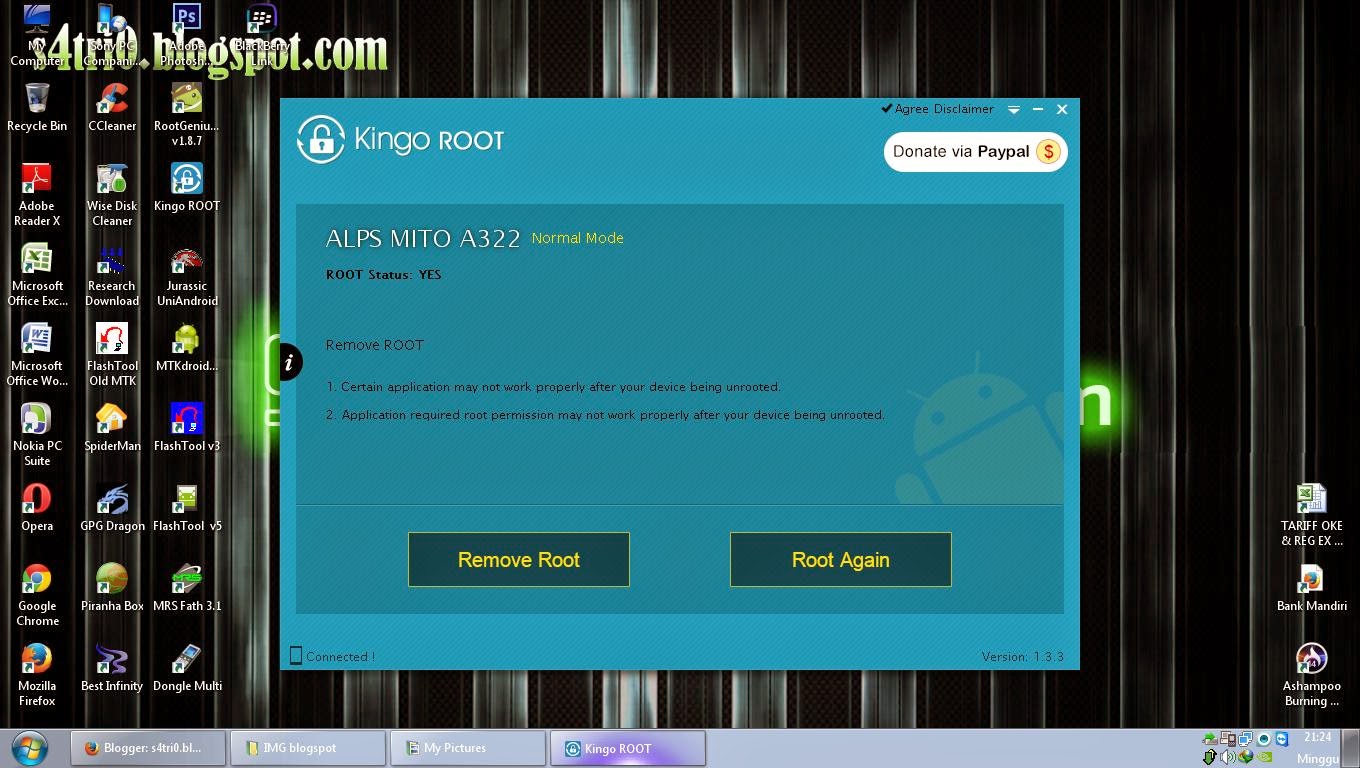Screen dimensions: 1360x768
Task: Select the Wise Disk Cleaner shortcut
Action: coord(112,194)
